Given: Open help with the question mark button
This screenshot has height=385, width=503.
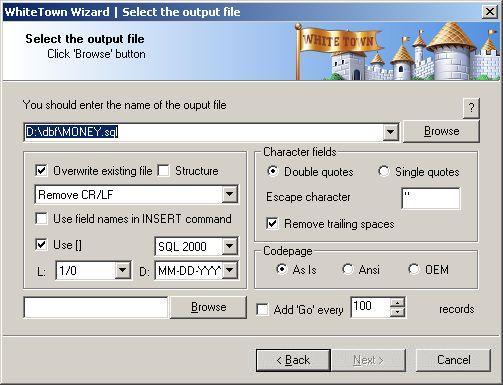Looking at the screenshot, I should [471, 108].
